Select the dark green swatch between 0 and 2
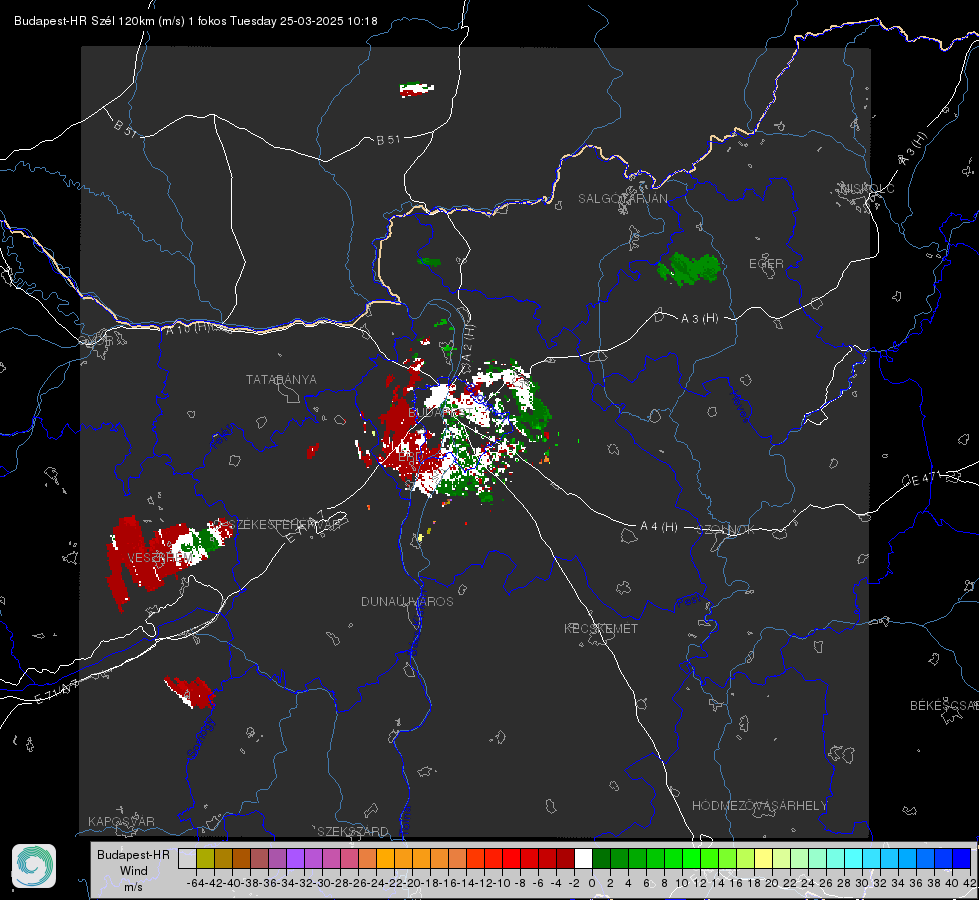979x900 pixels. click(601, 859)
